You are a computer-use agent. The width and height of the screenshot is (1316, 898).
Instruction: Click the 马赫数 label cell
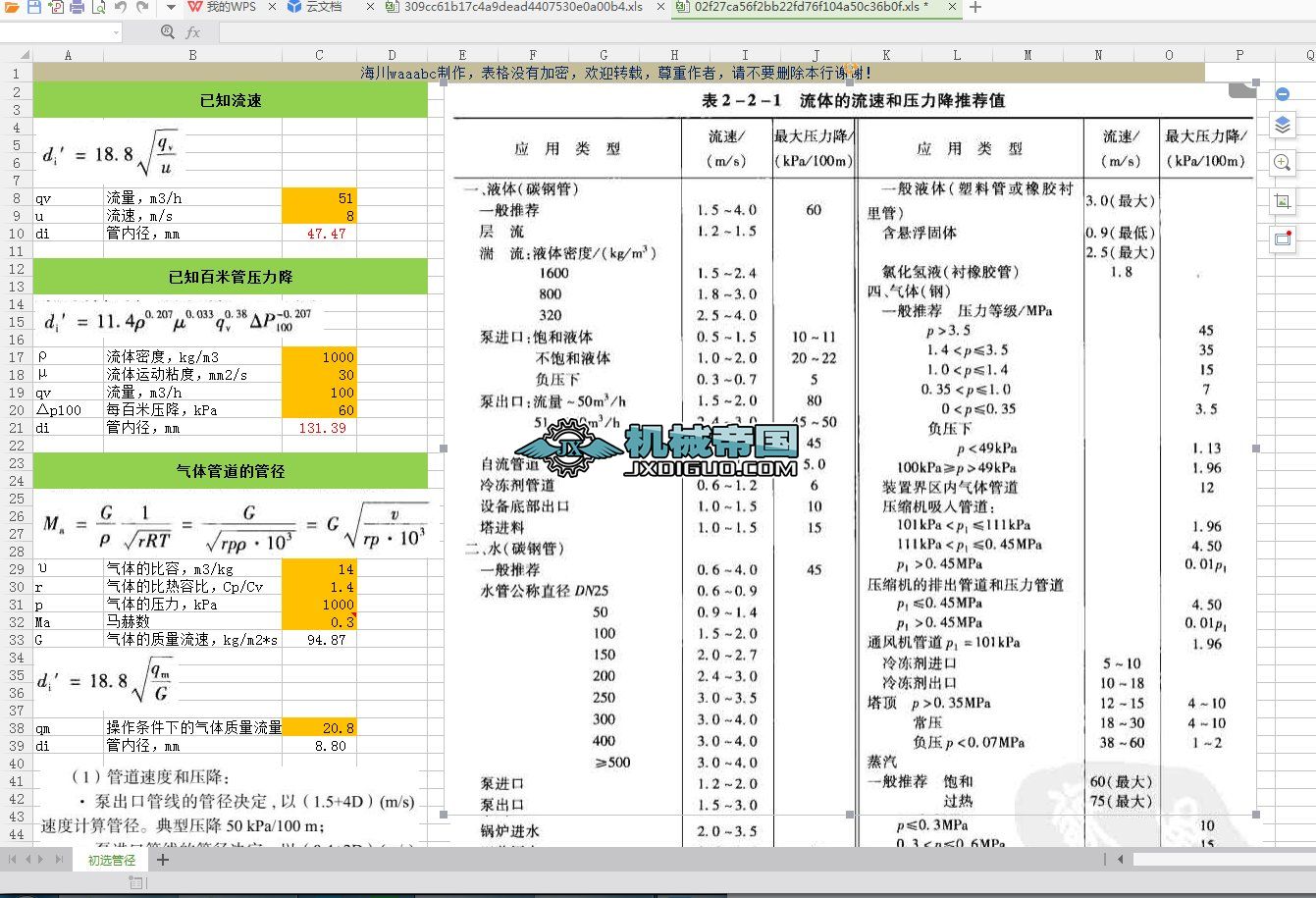coord(192,622)
